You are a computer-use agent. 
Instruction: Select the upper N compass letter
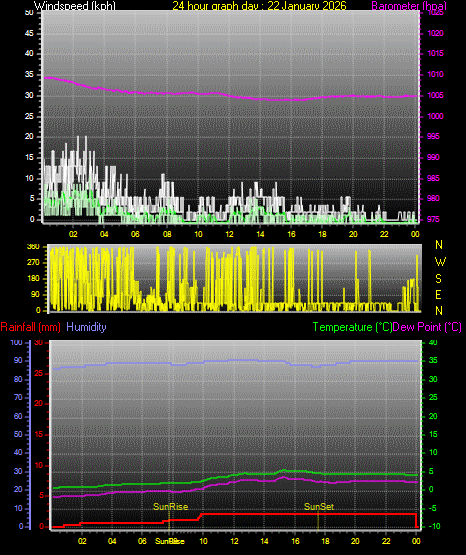439,245
